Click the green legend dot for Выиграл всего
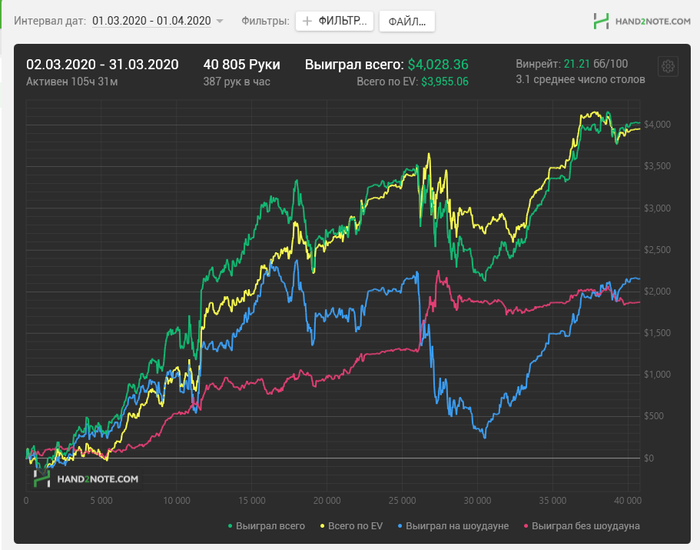 click(230, 526)
